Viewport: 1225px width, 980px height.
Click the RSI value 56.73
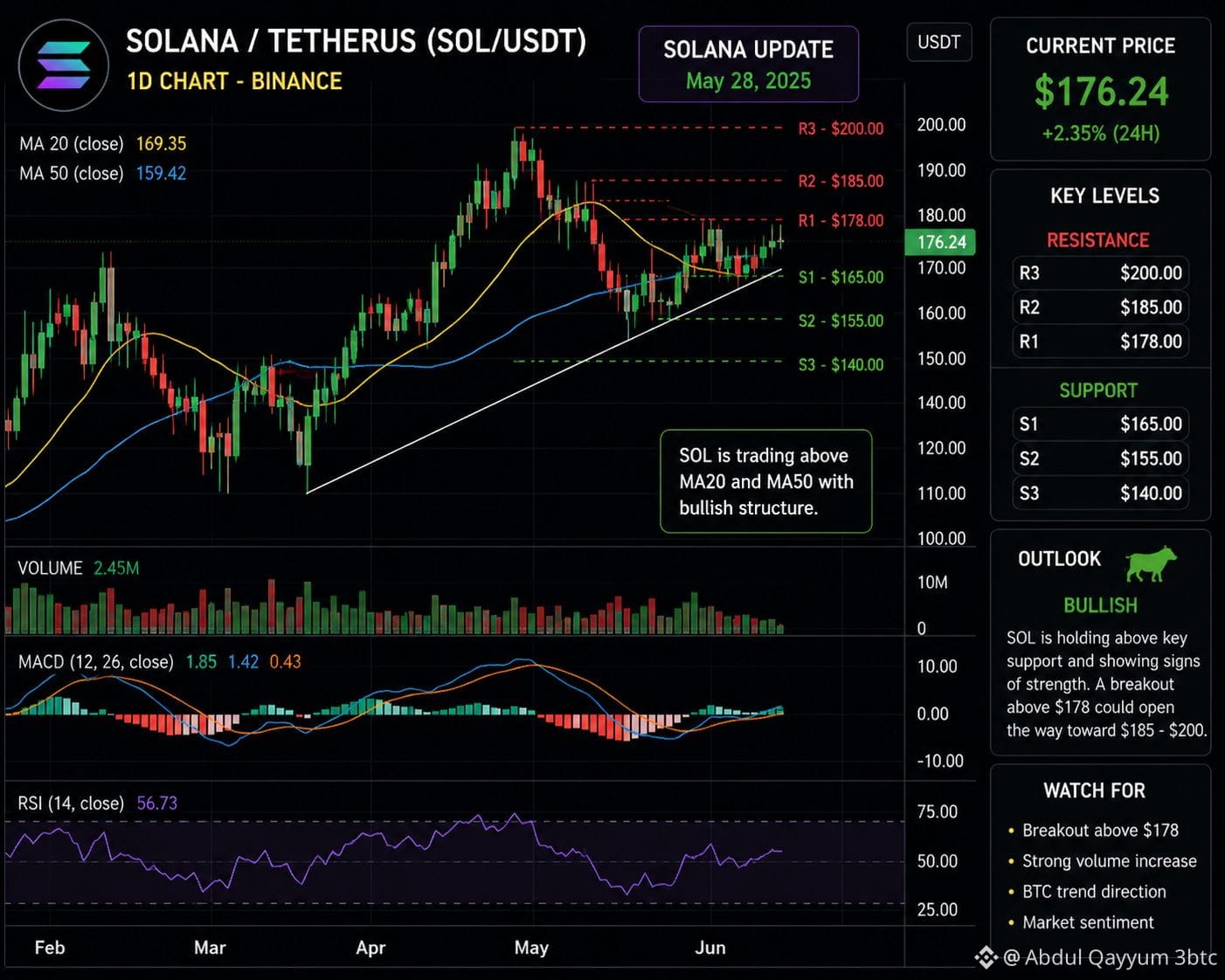[157, 803]
